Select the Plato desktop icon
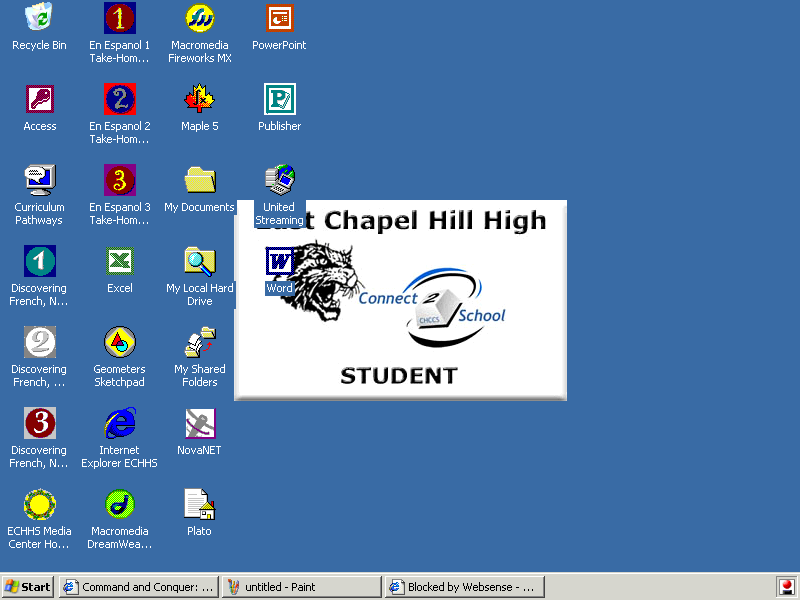This screenshot has width=800, height=600. click(199, 504)
